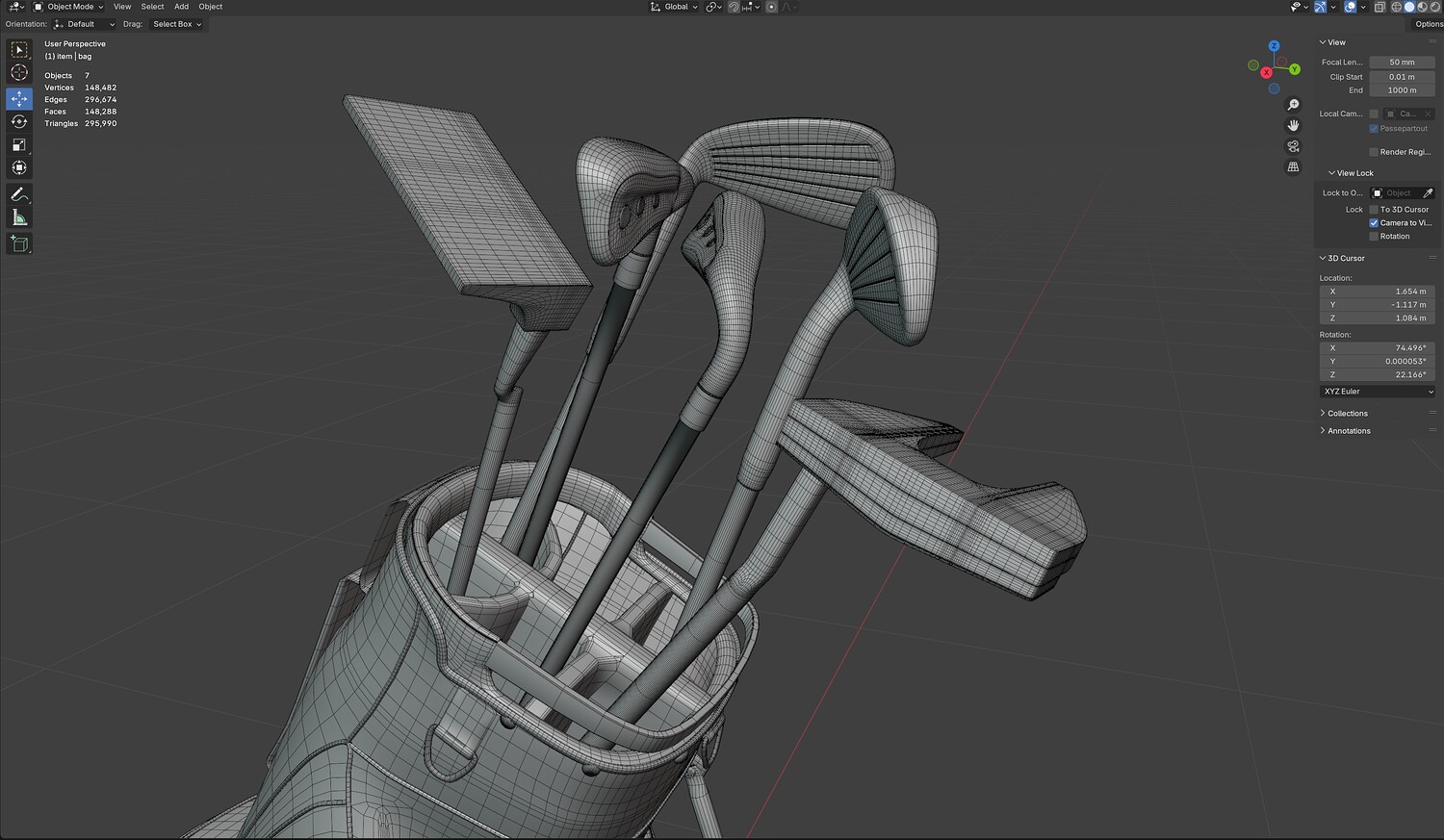Enable Local Camera checkbox
Screen dimensions: 1444x840
[x=1374, y=114]
